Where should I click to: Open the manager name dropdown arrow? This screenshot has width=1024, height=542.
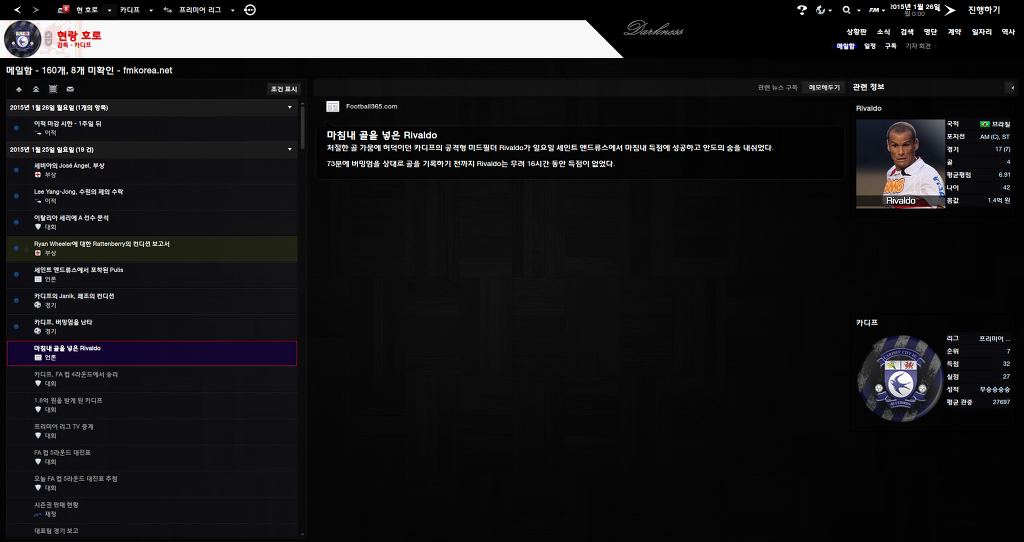point(109,10)
